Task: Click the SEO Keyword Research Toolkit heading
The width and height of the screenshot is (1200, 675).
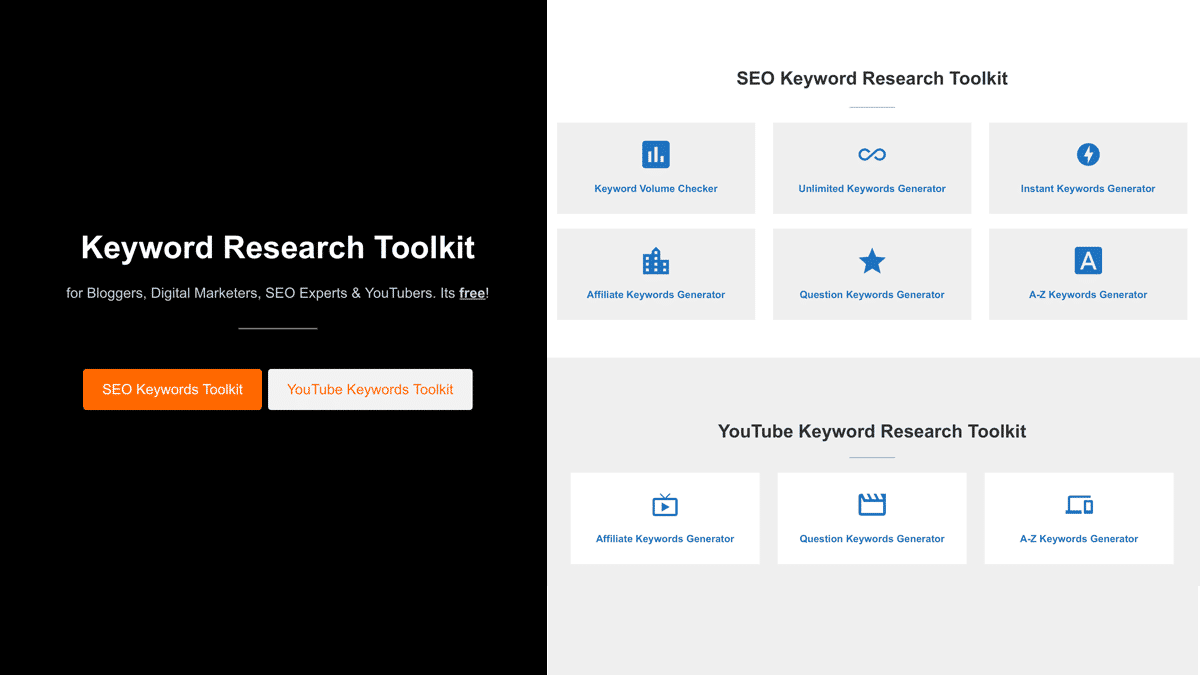Action: coord(872,78)
